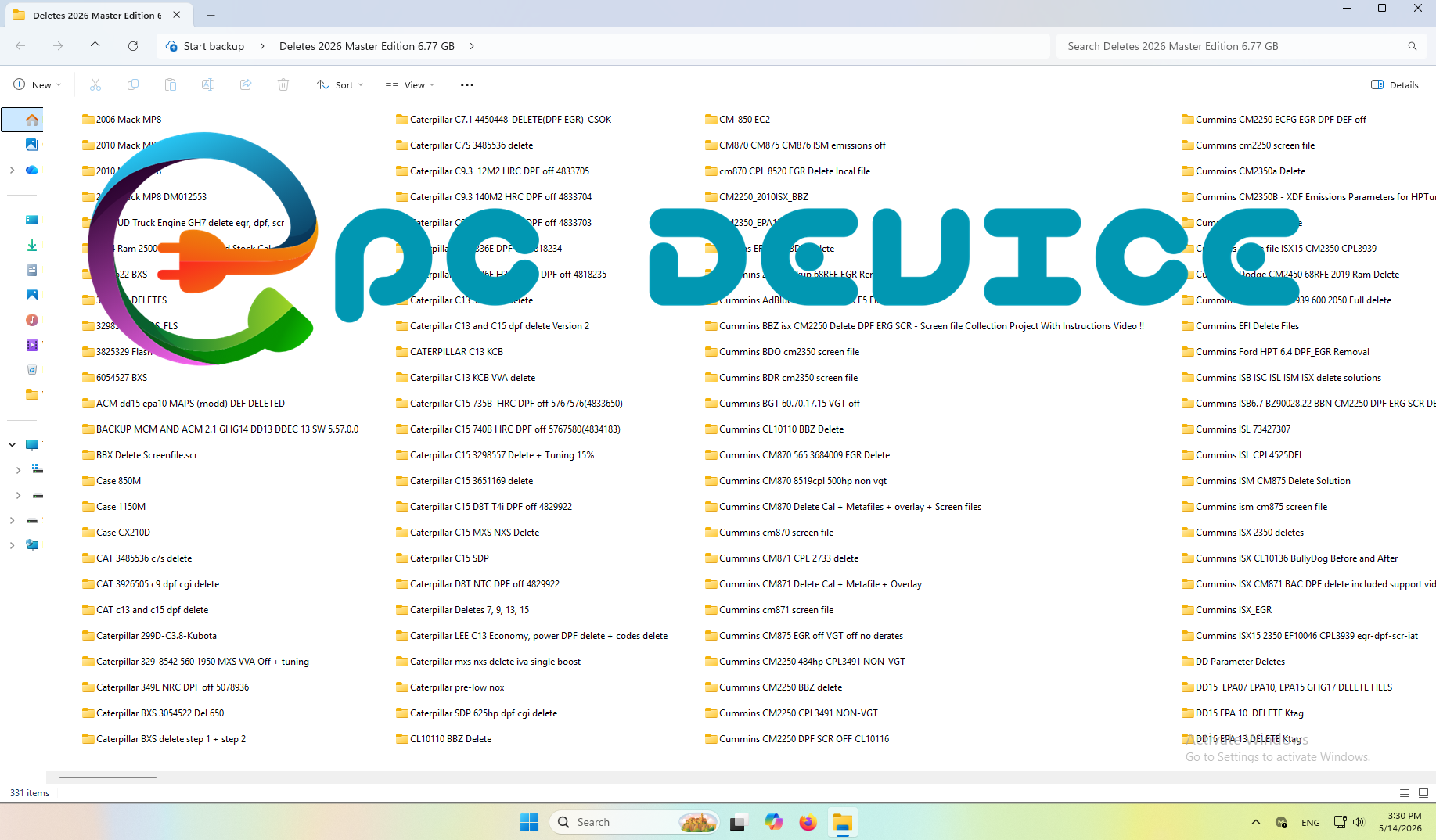This screenshot has width=1436, height=840.
Task: Click the Copy icon in toolbar
Action: pos(133,84)
